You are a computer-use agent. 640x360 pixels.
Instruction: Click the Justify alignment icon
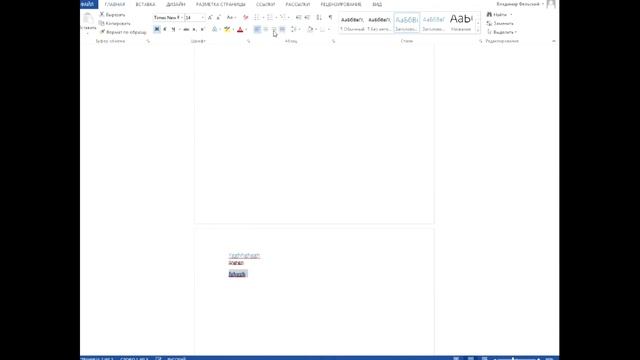[282, 29]
